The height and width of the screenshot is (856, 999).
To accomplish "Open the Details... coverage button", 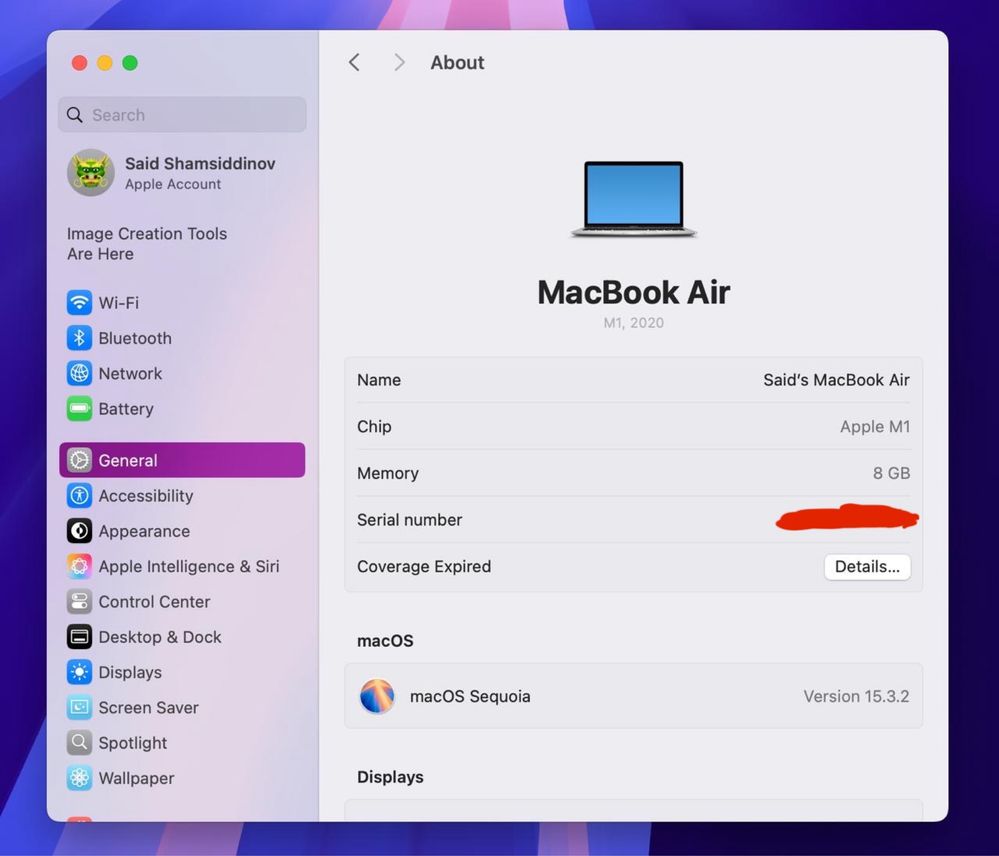I will click(x=867, y=567).
